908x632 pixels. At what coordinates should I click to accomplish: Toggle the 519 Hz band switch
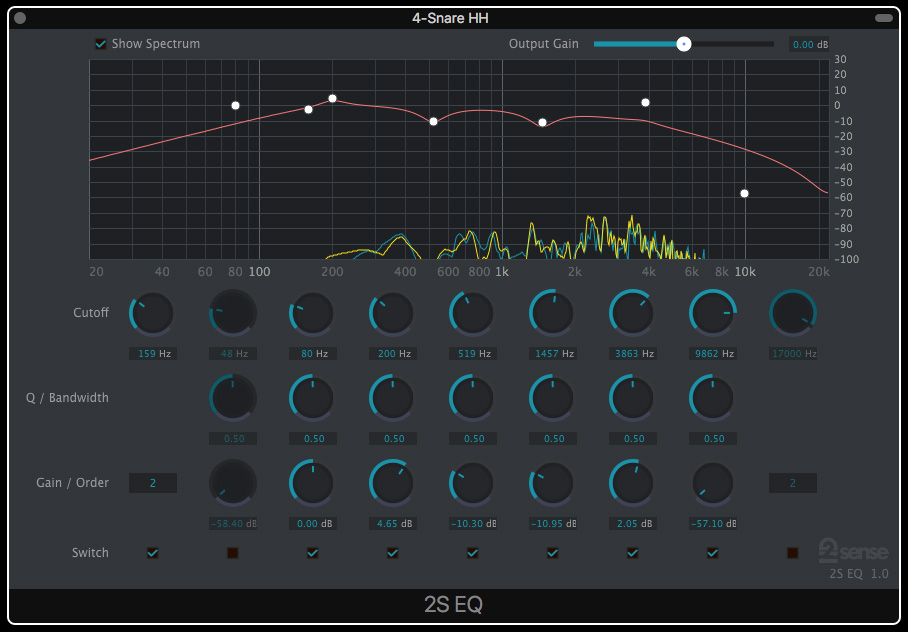point(473,553)
